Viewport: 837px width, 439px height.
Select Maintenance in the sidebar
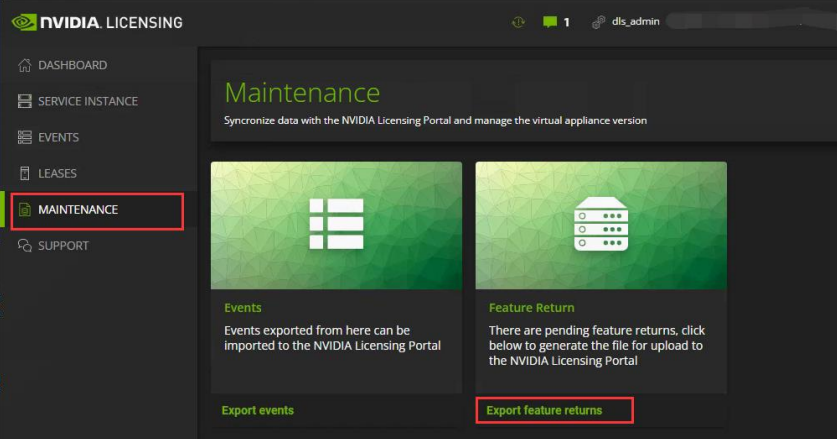pos(97,211)
